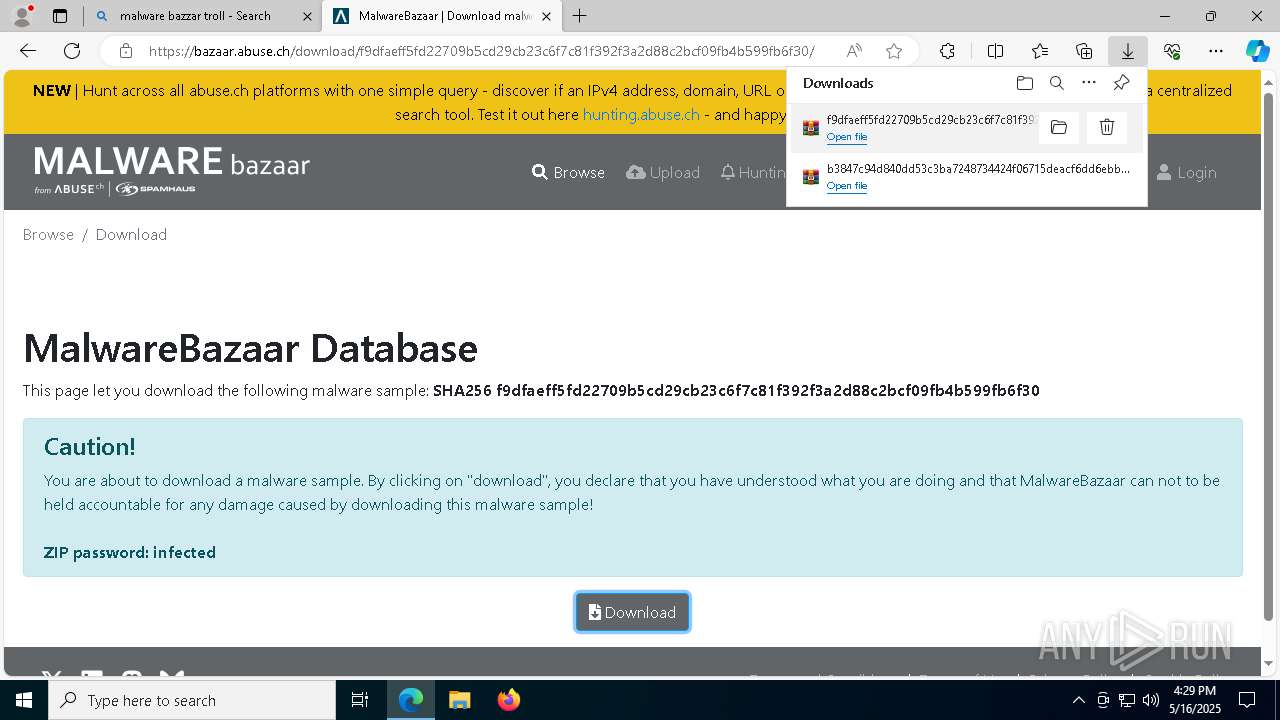Viewport: 1280px width, 720px height.
Task: Click the browser Back arrow
Action: (x=28, y=51)
